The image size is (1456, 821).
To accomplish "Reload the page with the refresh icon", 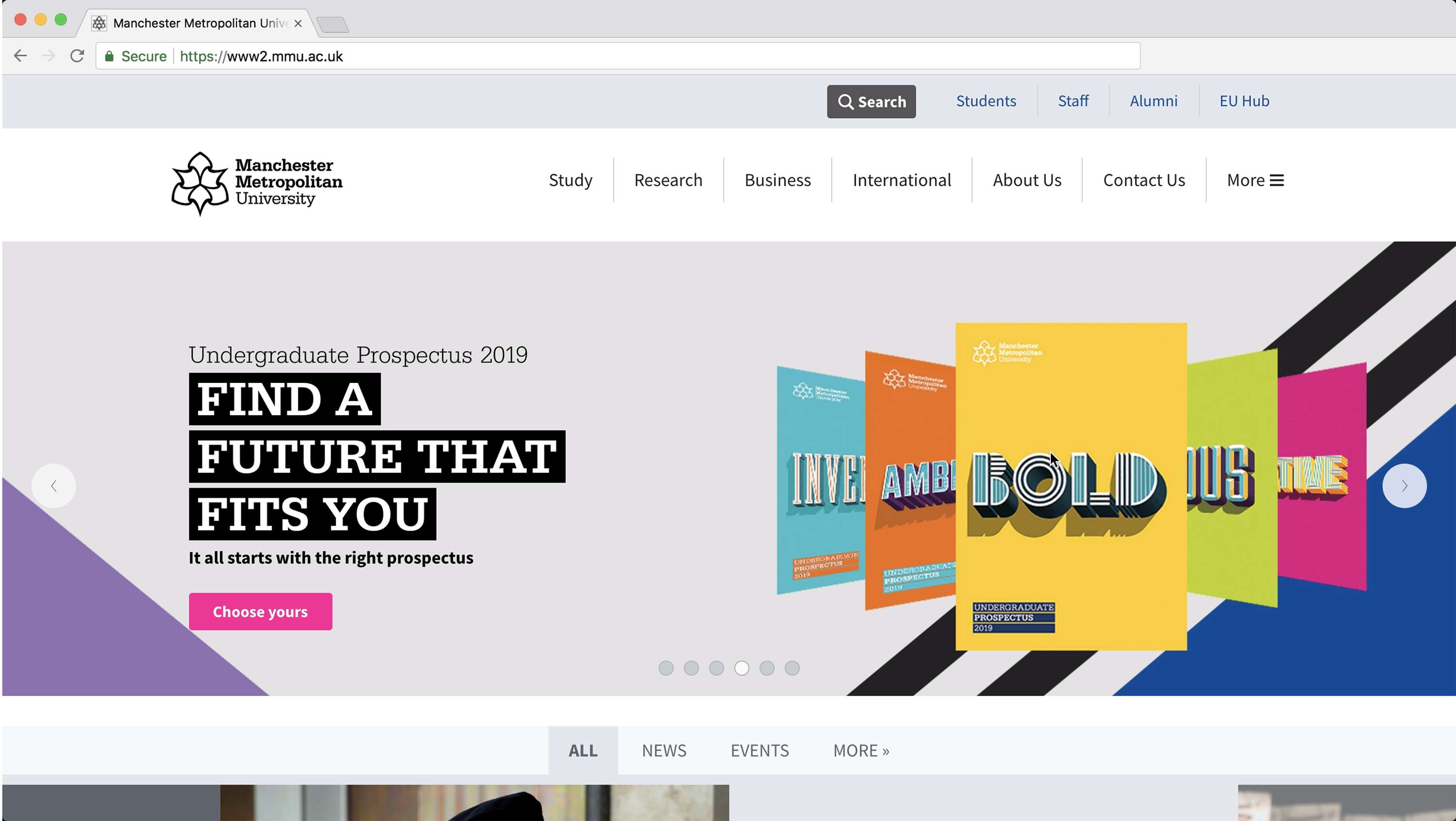I will 77,56.
